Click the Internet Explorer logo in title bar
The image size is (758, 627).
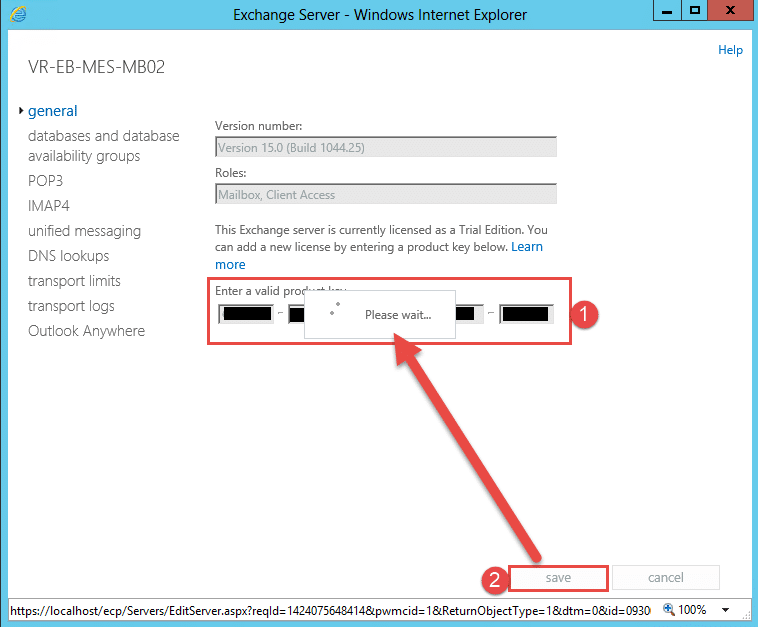pos(18,14)
